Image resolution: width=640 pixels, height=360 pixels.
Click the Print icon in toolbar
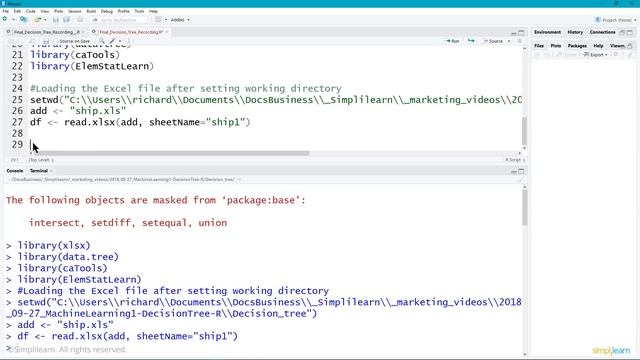pos(80,20)
